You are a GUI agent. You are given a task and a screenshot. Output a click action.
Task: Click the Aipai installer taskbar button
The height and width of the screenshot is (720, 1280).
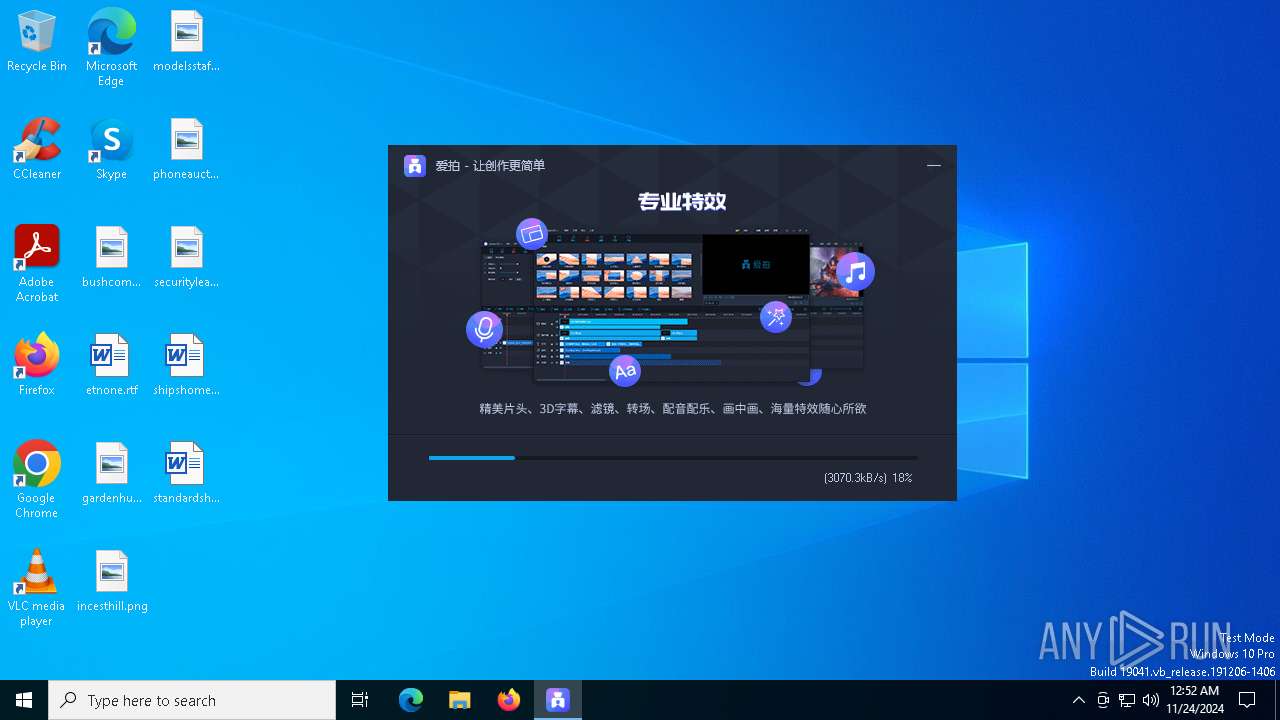point(558,700)
